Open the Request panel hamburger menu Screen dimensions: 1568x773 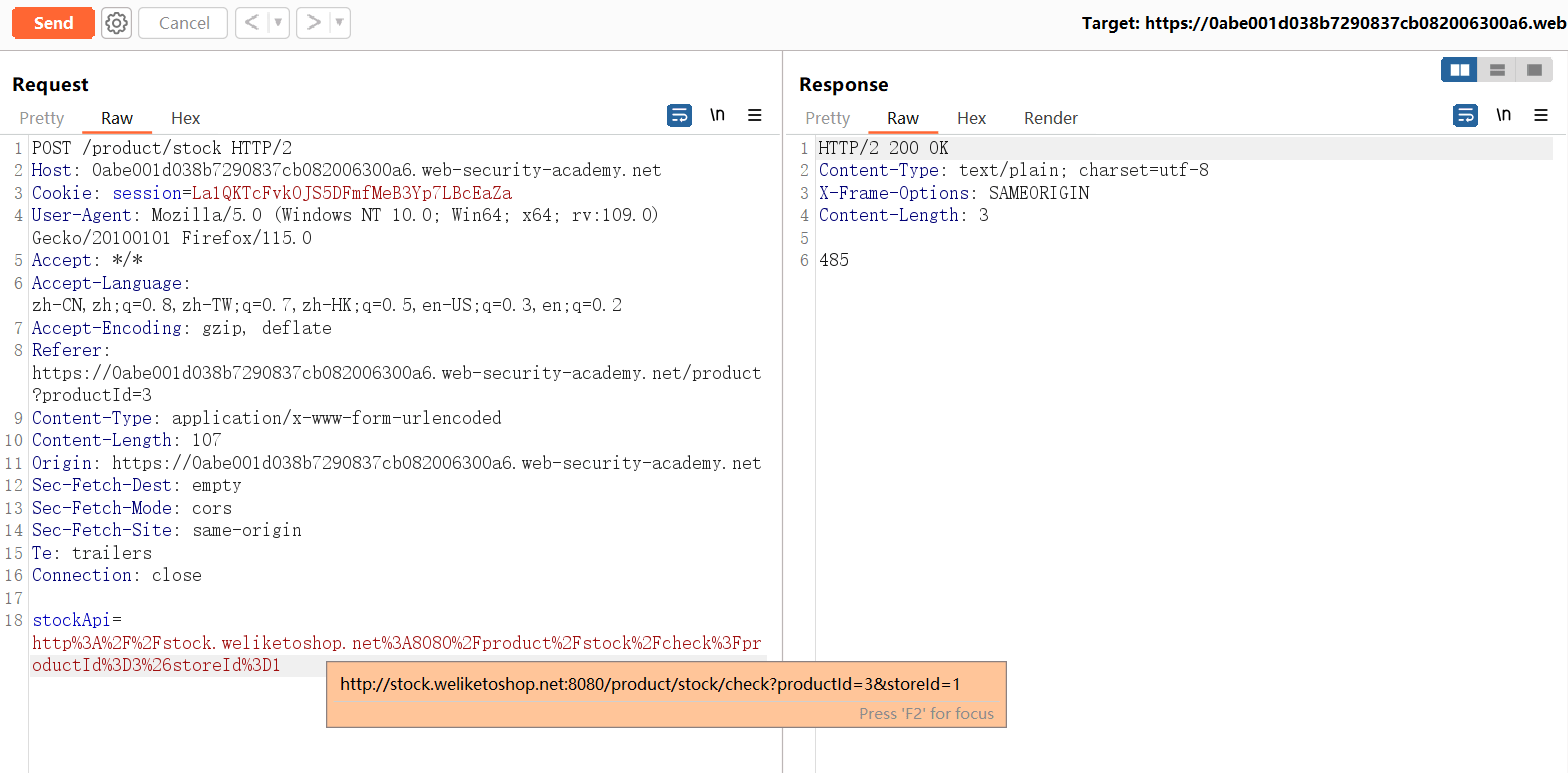coord(755,116)
